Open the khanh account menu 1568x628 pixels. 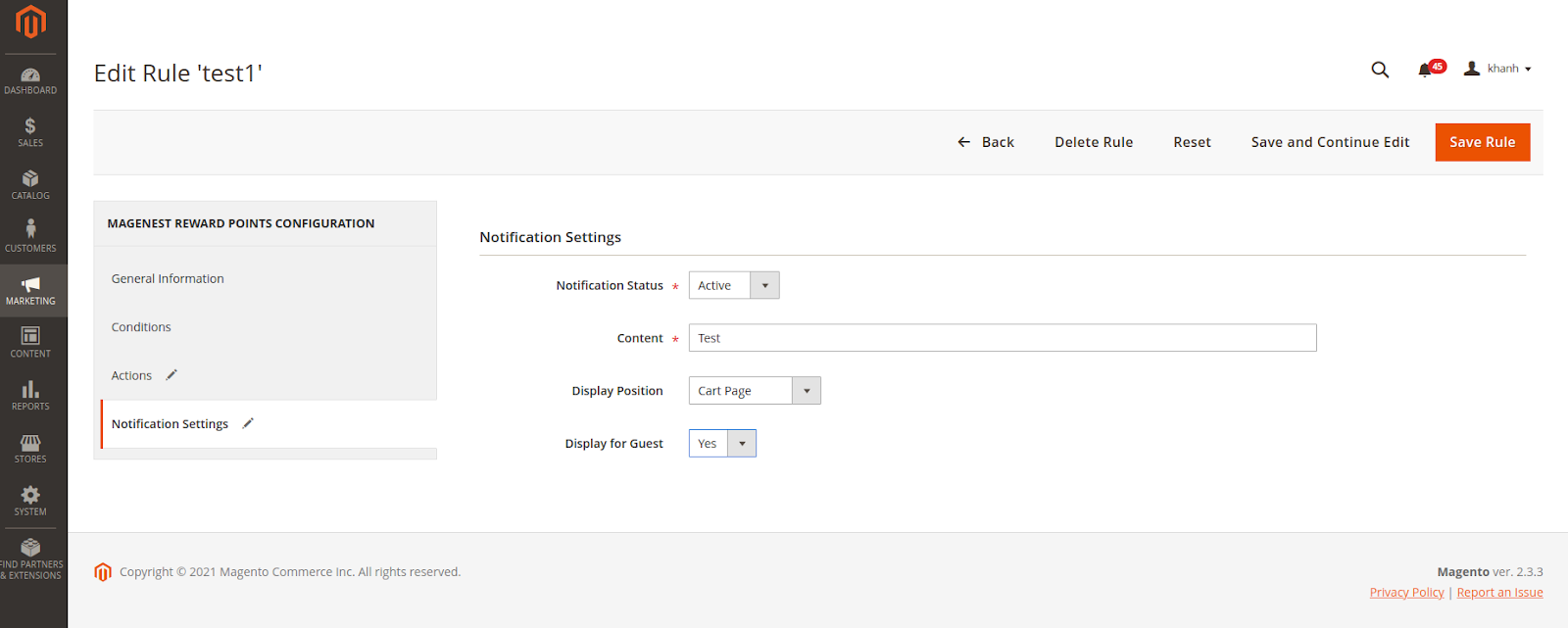pyautogui.click(x=1497, y=69)
